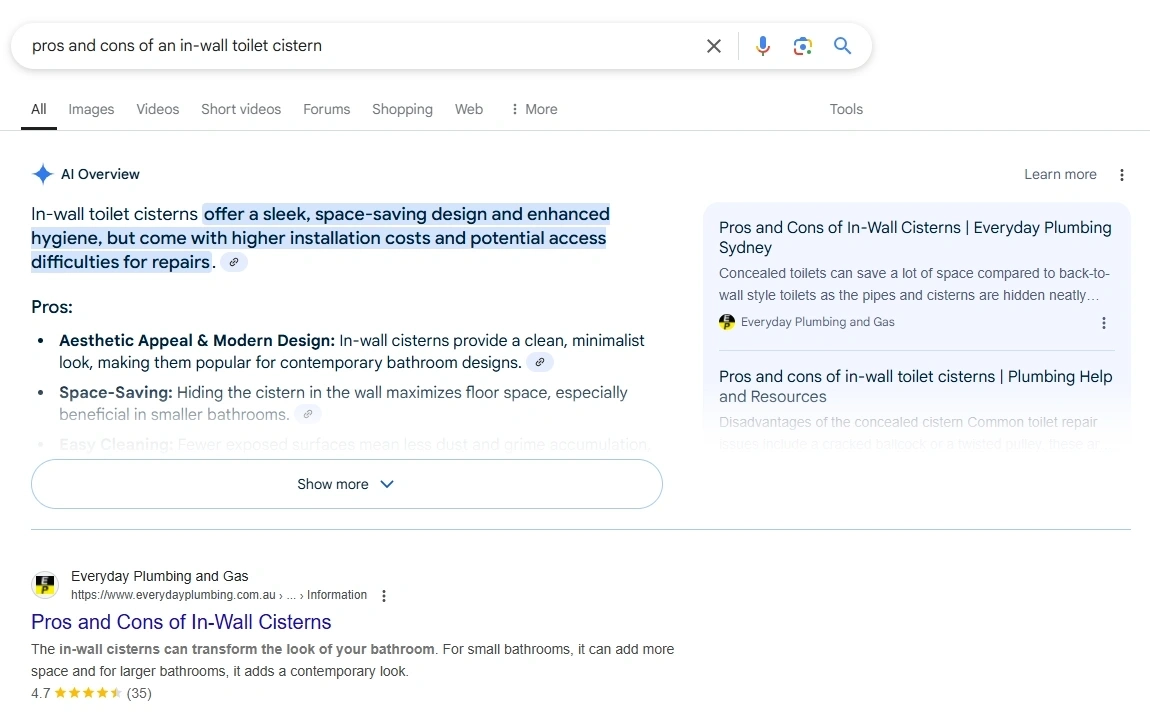Open AI Overview three-dot options menu
The width and height of the screenshot is (1150, 720).
[x=1121, y=175]
